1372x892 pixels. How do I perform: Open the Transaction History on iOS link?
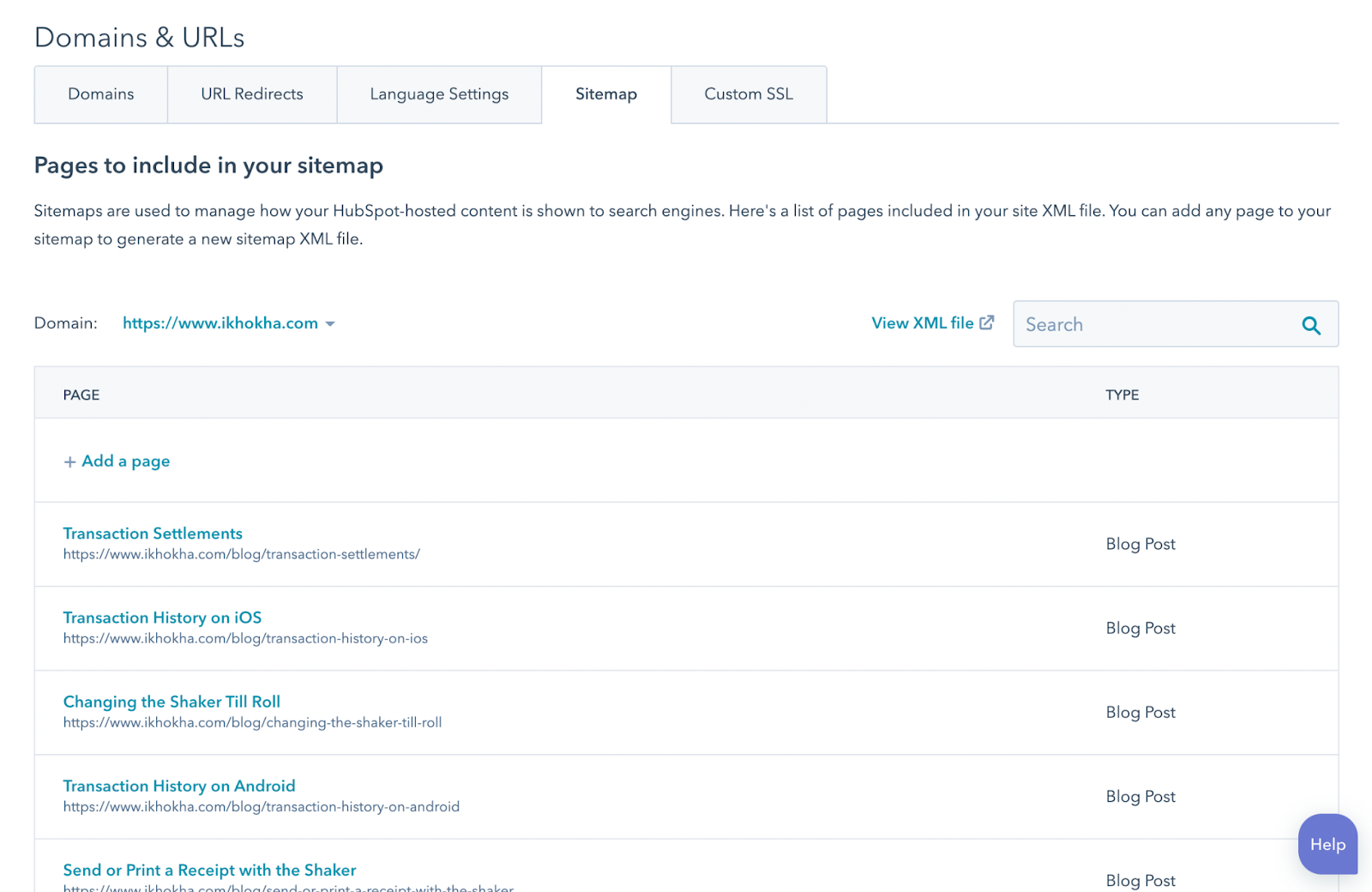[x=162, y=618]
